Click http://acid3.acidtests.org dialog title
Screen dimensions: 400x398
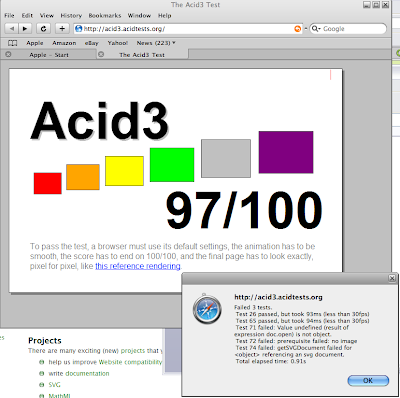coord(278,297)
